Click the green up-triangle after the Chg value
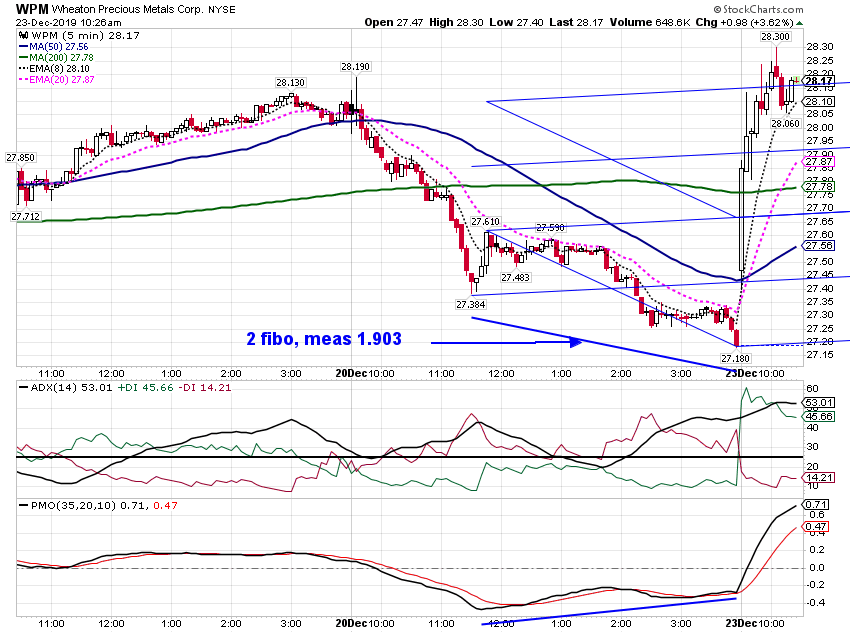 tap(800, 23)
